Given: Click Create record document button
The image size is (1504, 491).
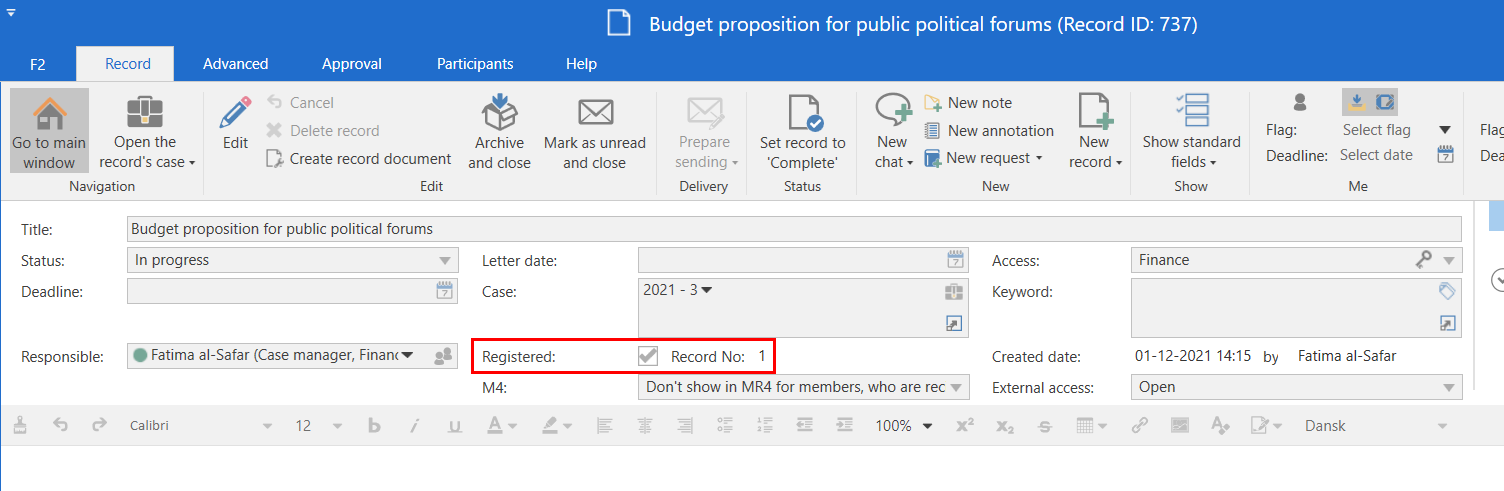Looking at the screenshot, I should pyautogui.click(x=359, y=158).
